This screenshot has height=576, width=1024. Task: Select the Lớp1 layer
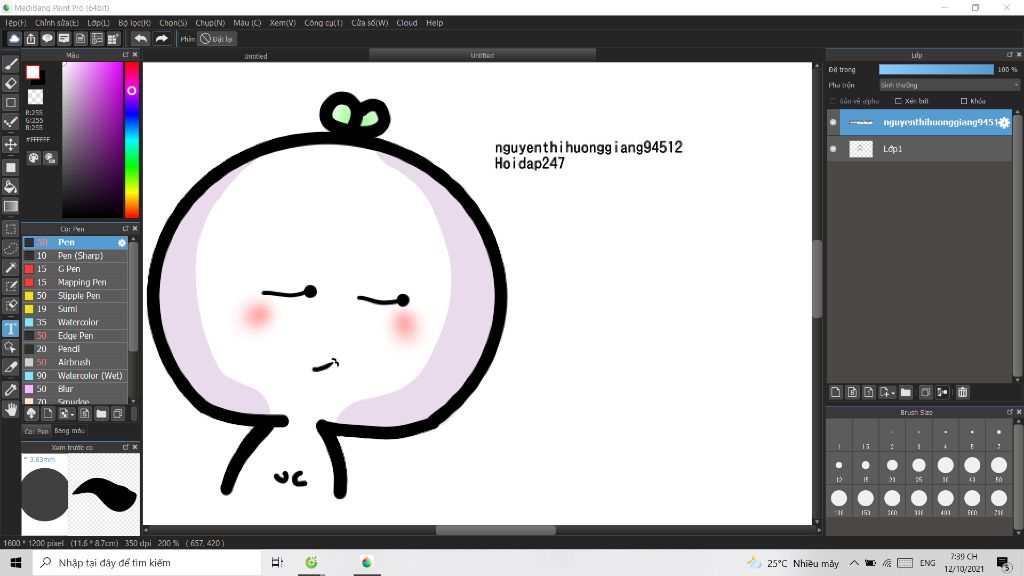[920, 149]
